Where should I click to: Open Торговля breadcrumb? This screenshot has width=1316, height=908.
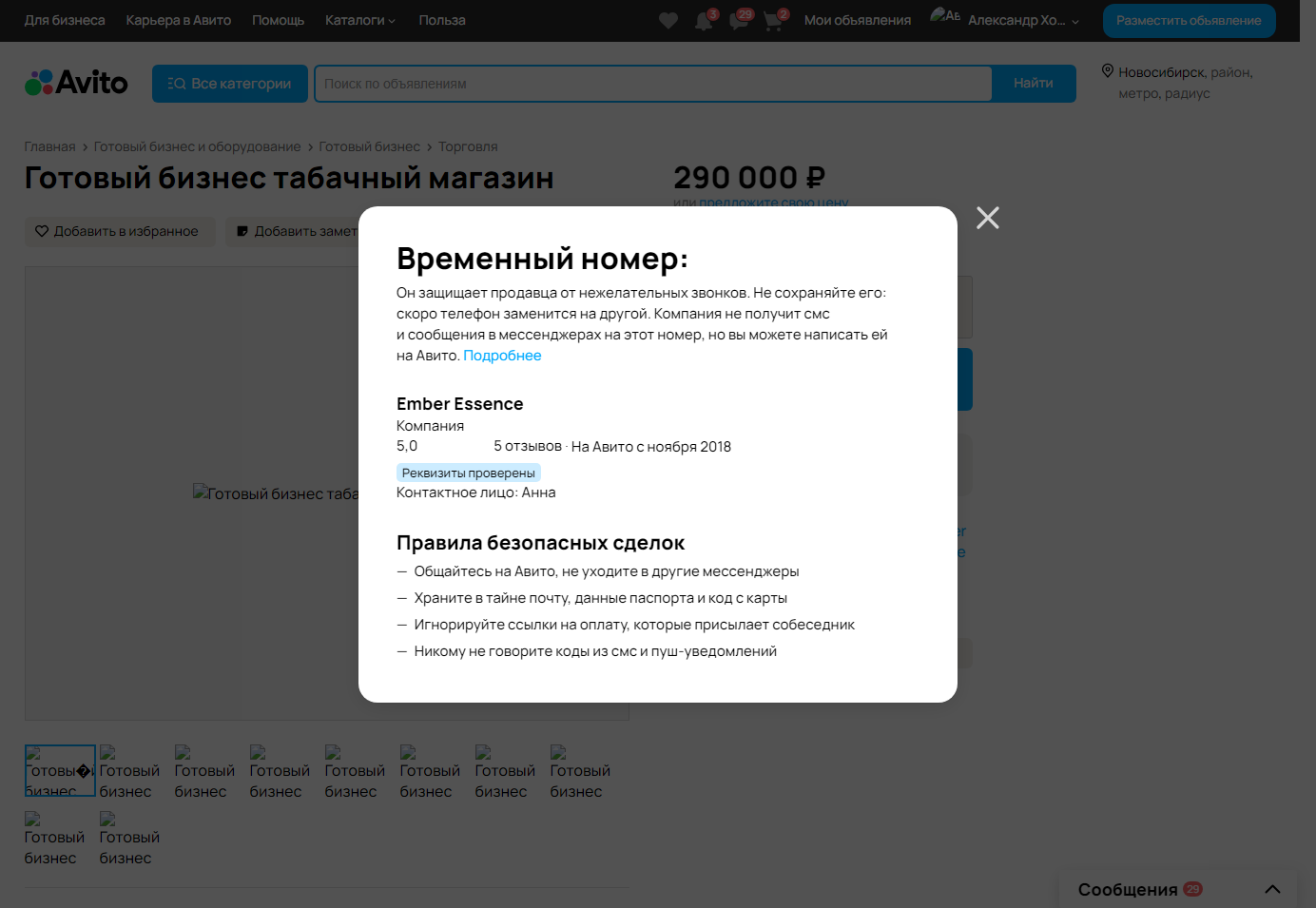click(x=468, y=146)
